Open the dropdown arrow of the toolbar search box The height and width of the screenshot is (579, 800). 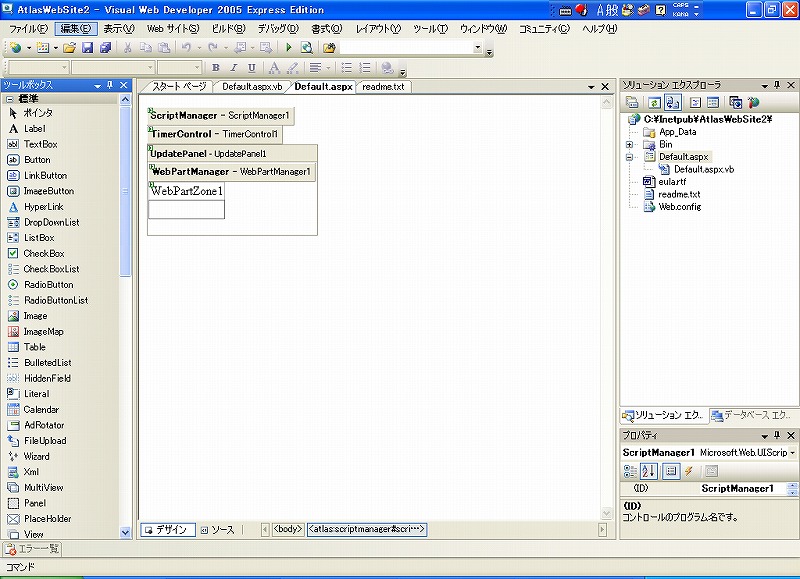point(478,48)
